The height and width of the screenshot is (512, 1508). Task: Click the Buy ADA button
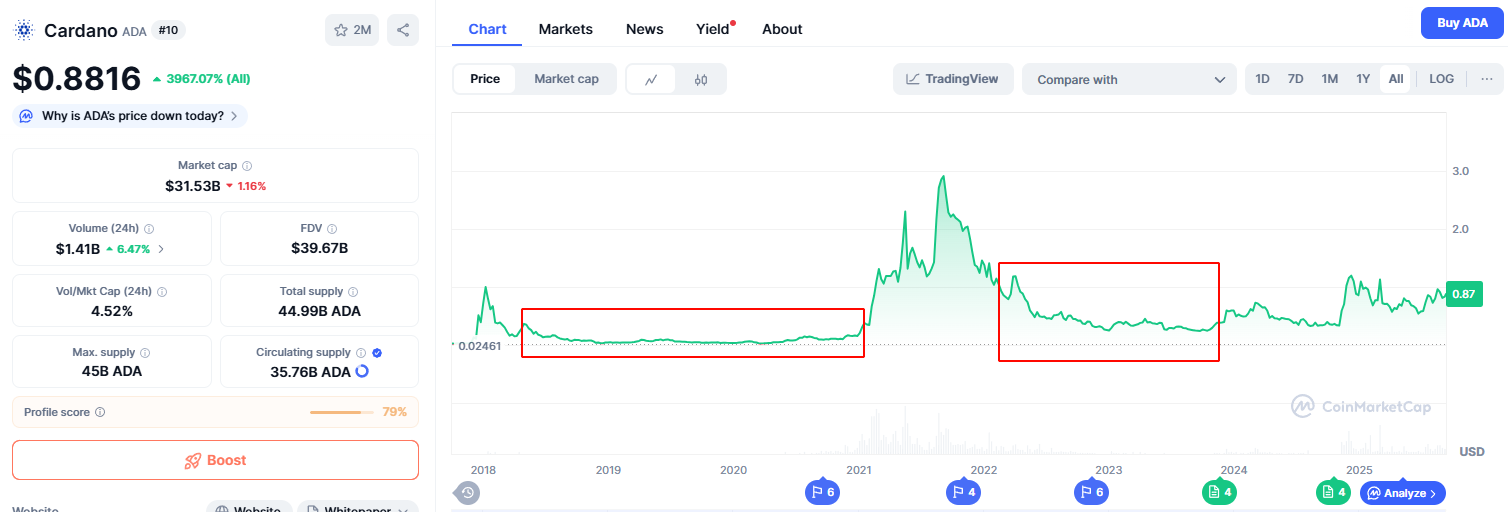(1462, 23)
